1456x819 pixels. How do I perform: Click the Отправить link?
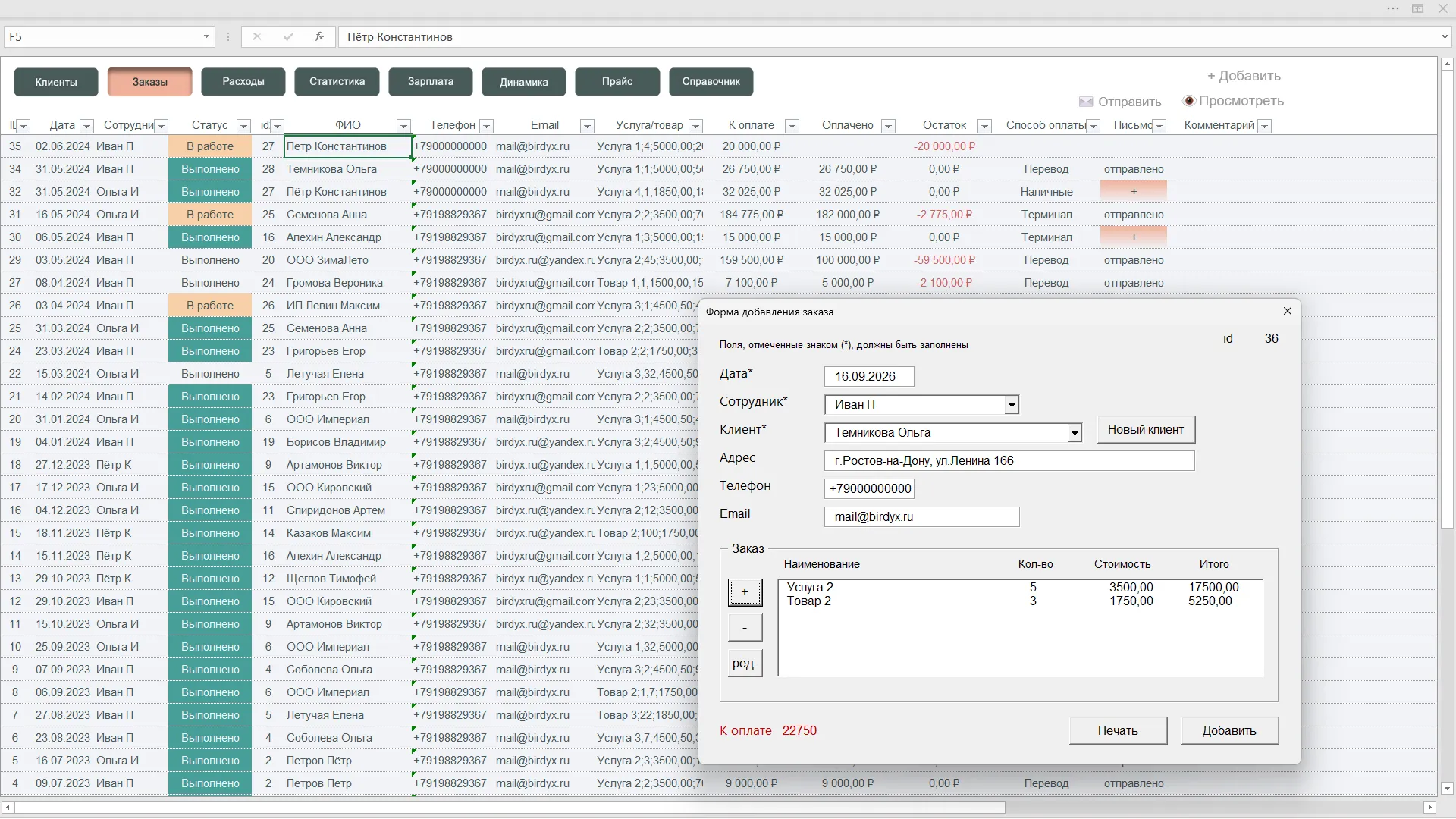click(1129, 102)
